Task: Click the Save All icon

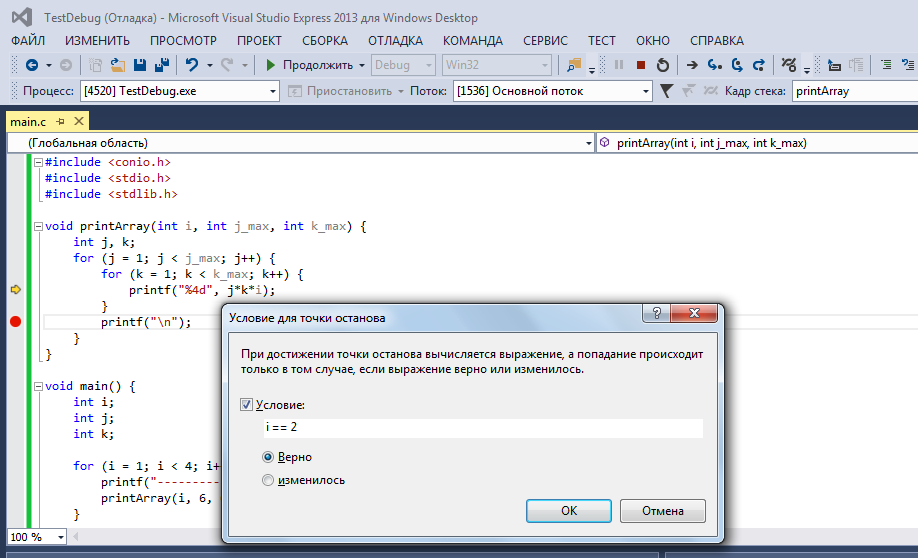Action: 162,65
